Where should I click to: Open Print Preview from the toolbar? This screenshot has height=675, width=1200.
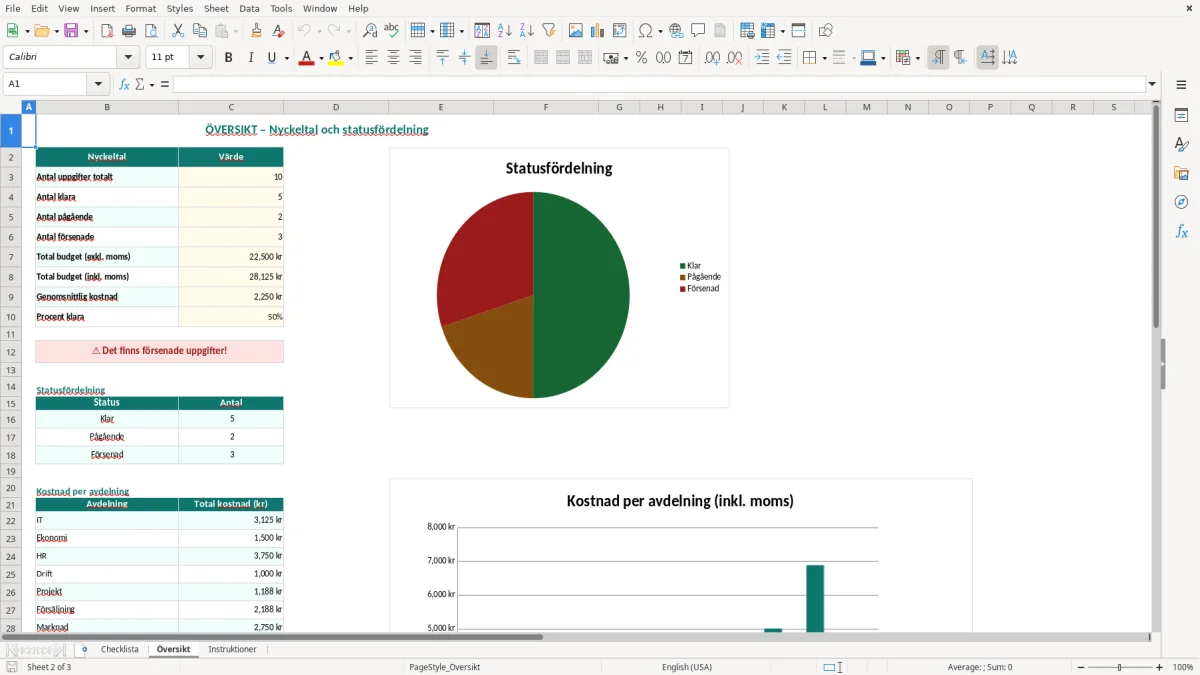click(x=151, y=31)
